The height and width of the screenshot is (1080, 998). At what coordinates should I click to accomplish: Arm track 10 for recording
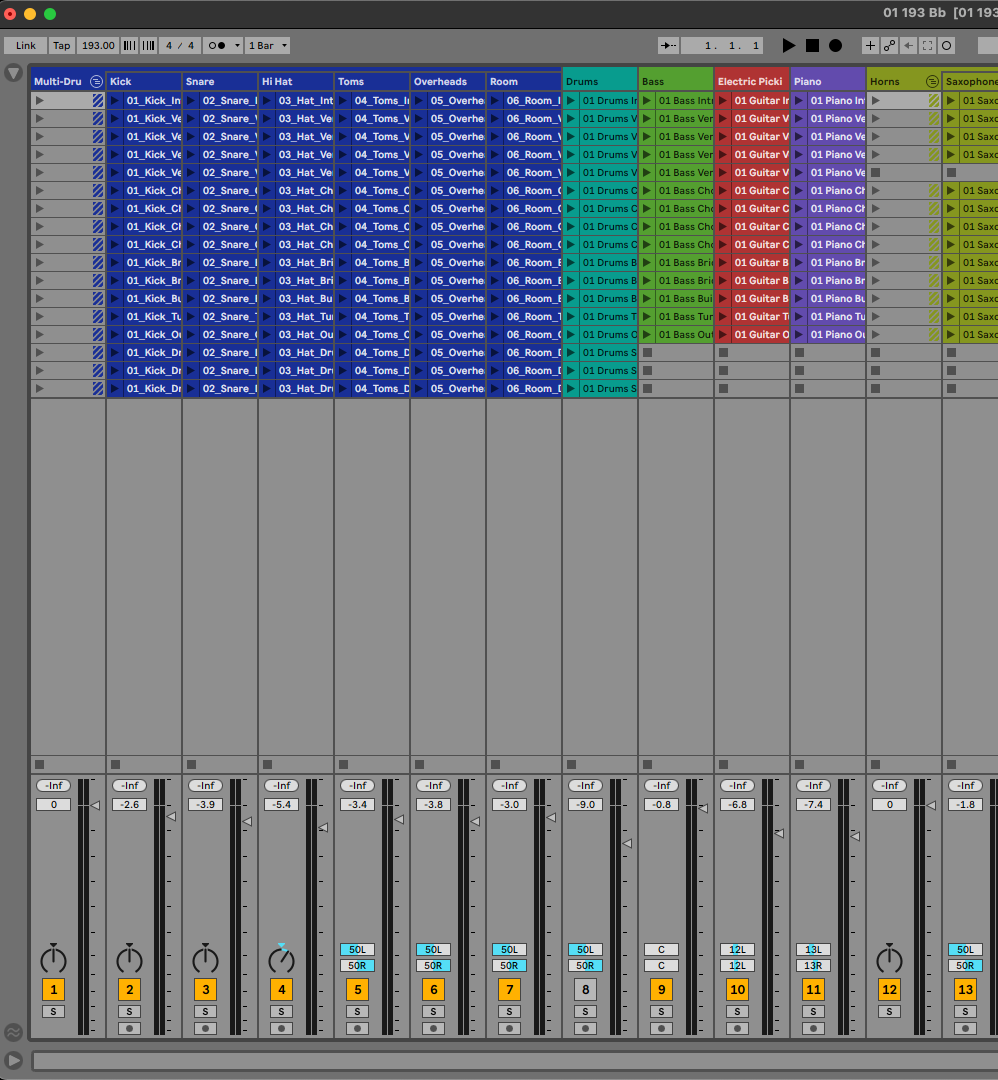tap(737, 1028)
